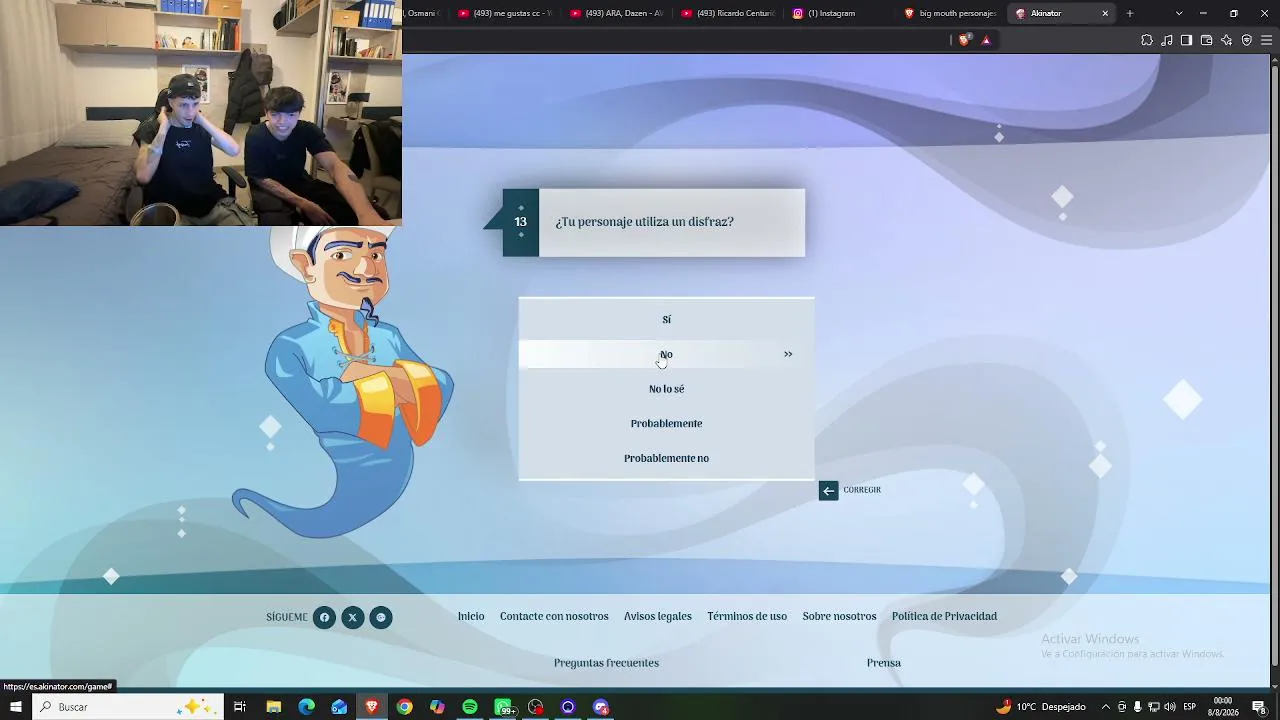Launch Google Chrome from the taskbar
The image size is (1280, 720).
404,707
